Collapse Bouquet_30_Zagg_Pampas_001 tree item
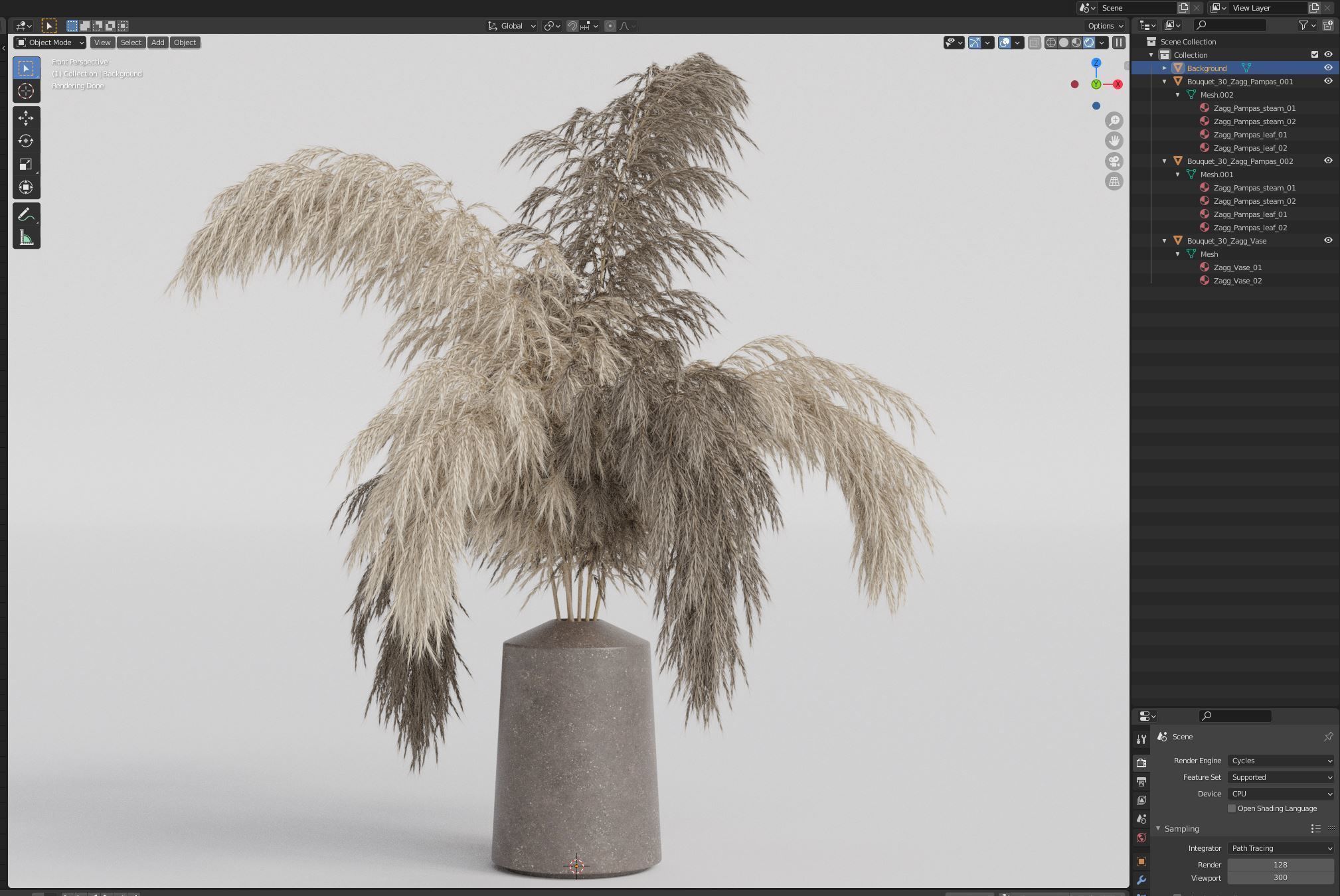Image resolution: width=1340 pixels, height=896 pixels. pyautogui.click(x=1164, y=82)
